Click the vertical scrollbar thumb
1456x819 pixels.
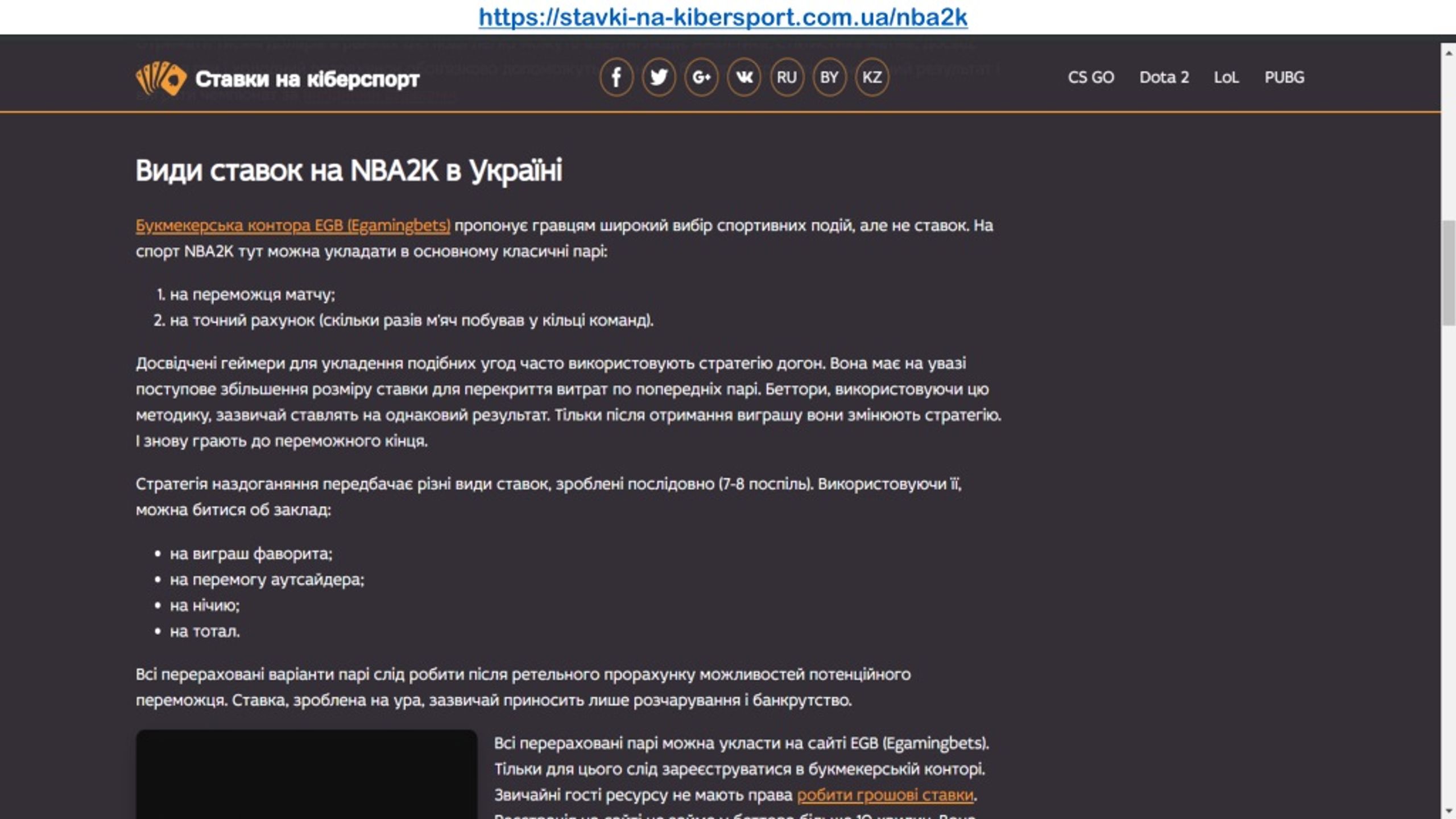pyautogui.click(x=1448, y=273)
